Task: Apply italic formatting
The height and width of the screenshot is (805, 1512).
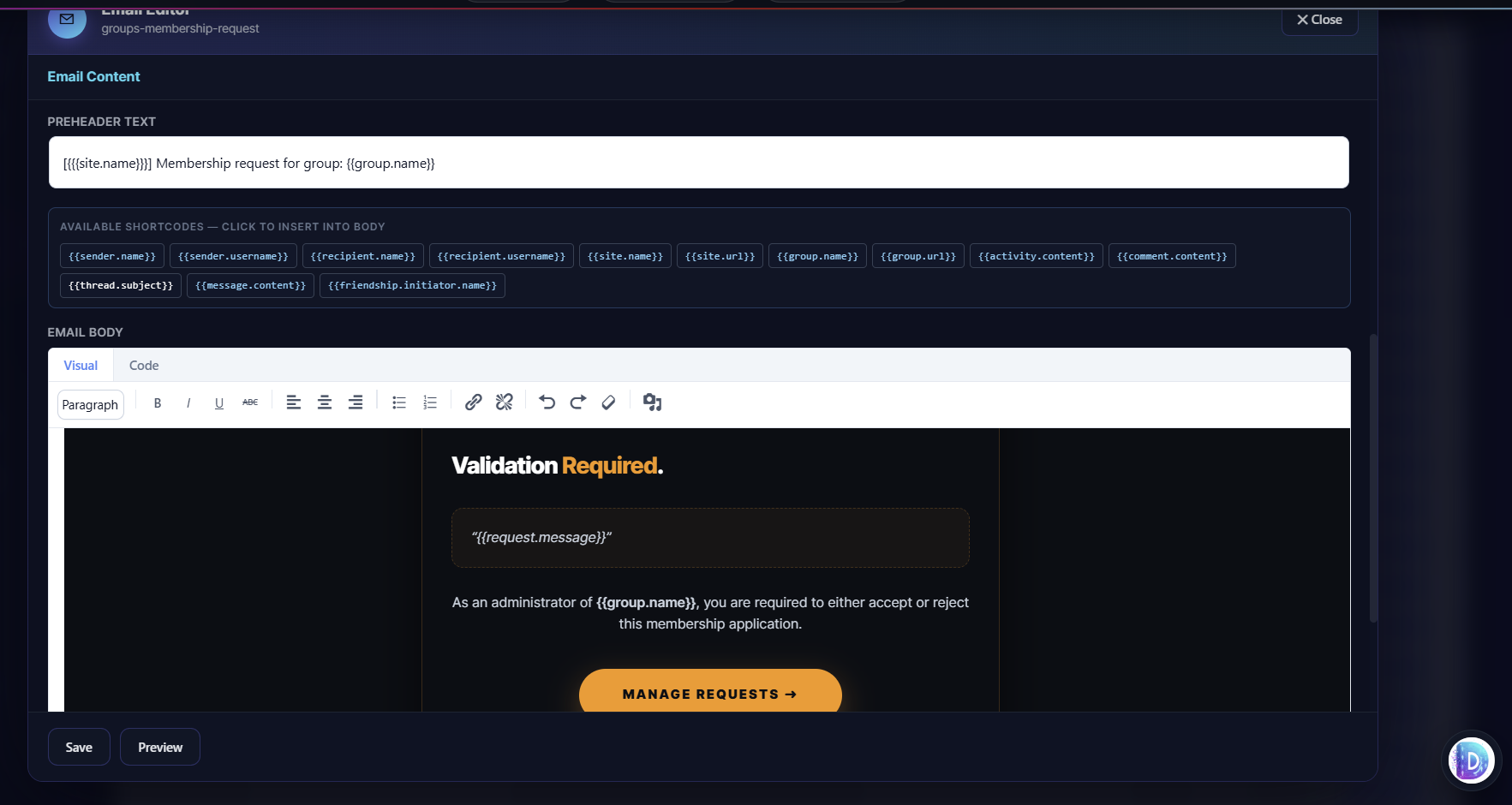Action: pyautogui.click(x=188, y=402)
